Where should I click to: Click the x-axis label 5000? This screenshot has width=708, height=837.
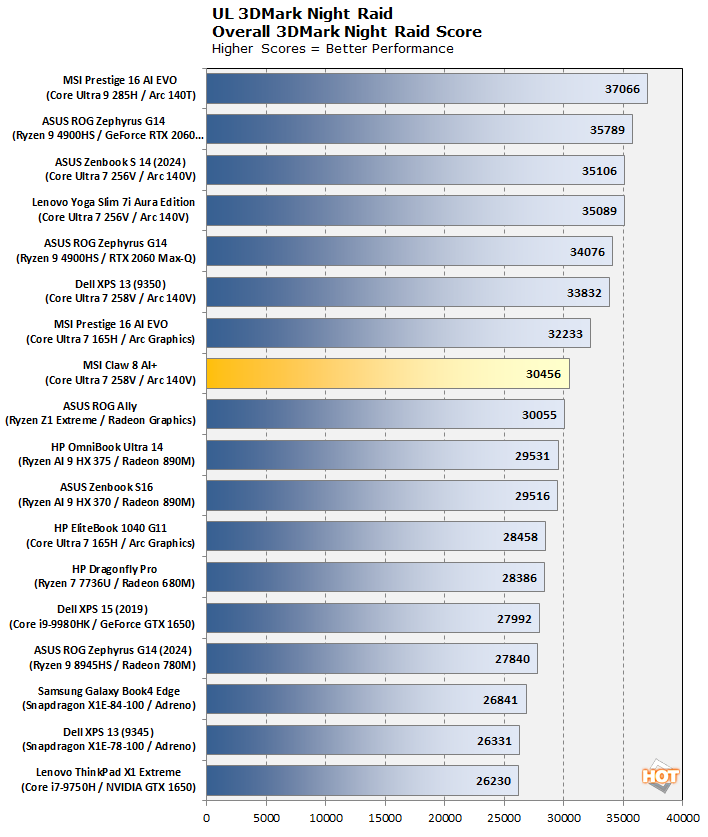[x=266, y=818]
